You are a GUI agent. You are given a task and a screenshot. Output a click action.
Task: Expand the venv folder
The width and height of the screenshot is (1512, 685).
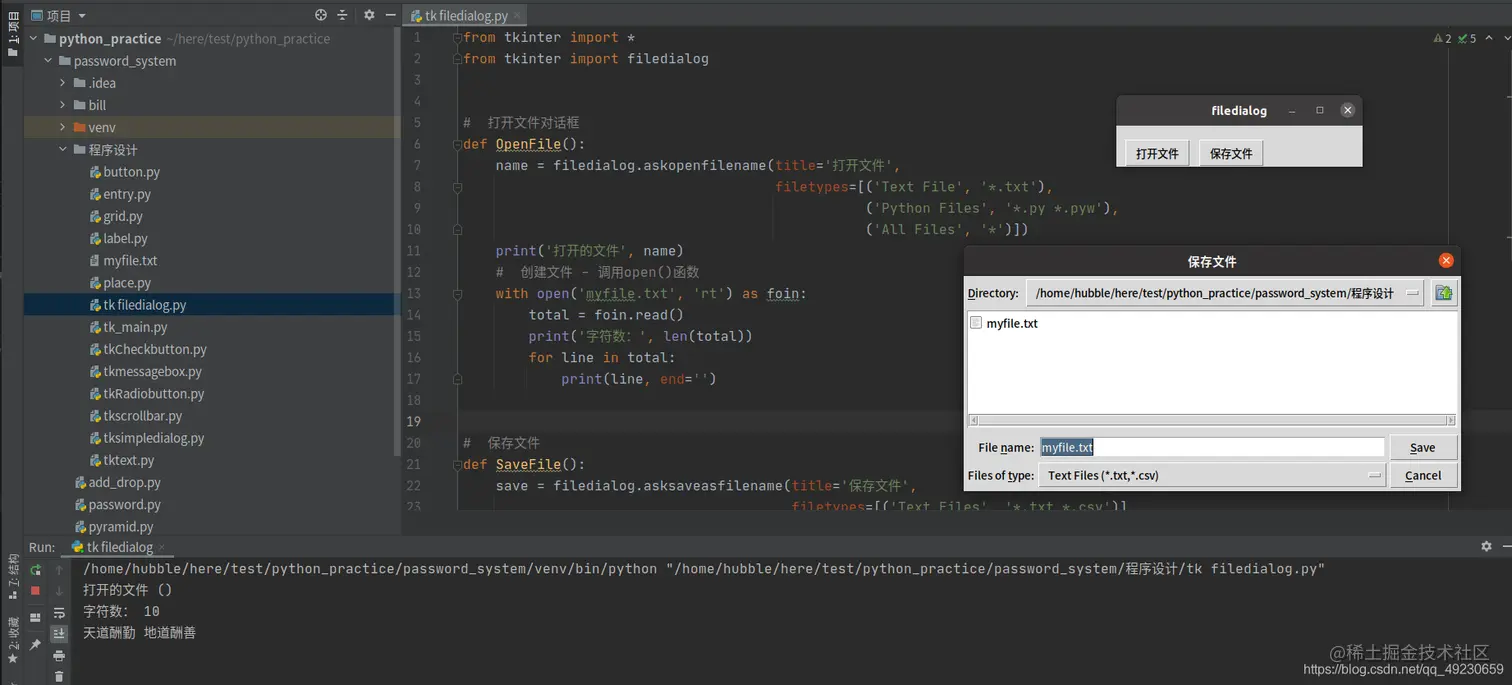point(63,127)
